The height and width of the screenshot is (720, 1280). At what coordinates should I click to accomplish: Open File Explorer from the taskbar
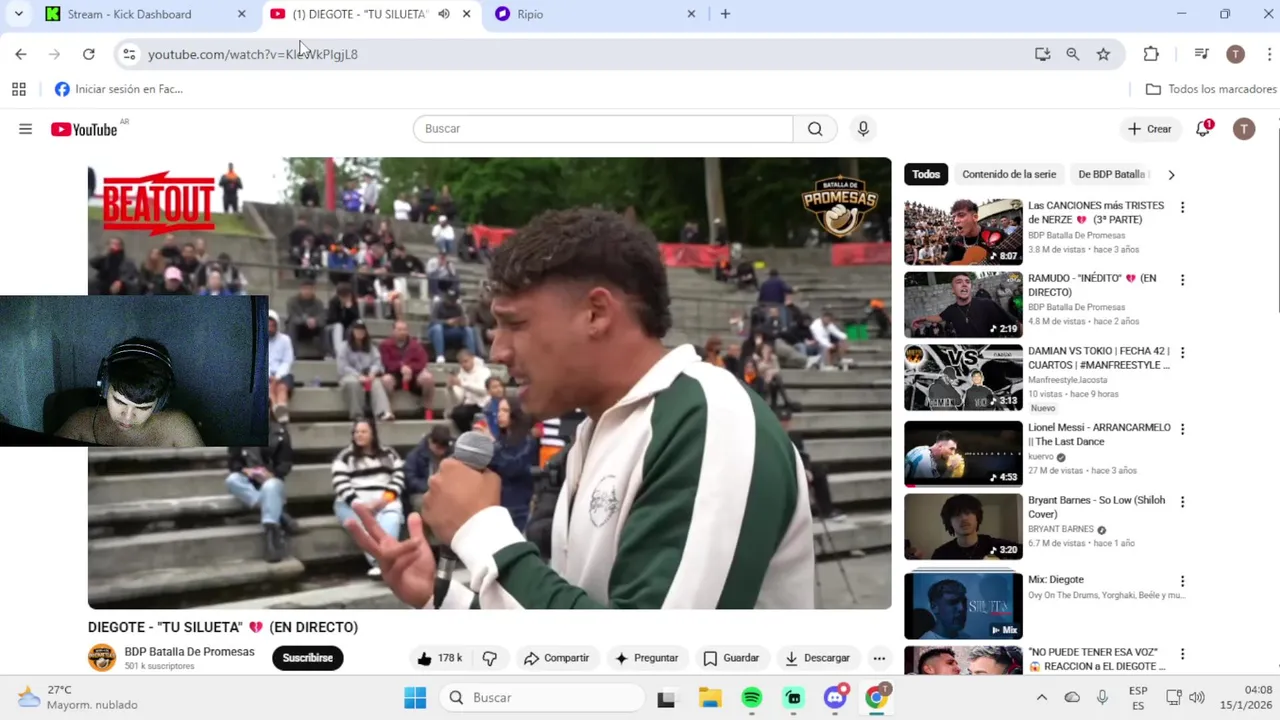710,697
